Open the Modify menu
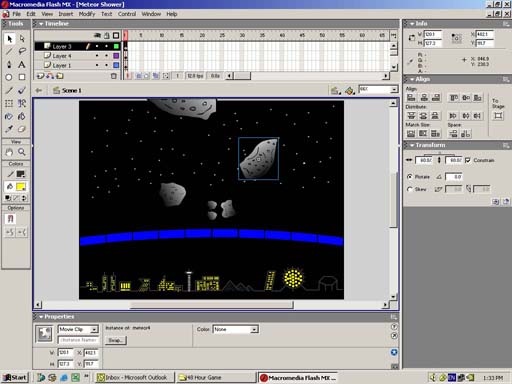Image resolution: width=512 pixels, height=384 pixels. [87, 14]
